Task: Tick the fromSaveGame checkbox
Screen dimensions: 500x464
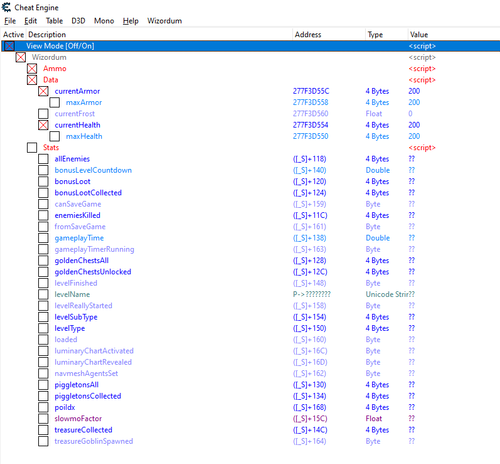Action: click(43, 227)
